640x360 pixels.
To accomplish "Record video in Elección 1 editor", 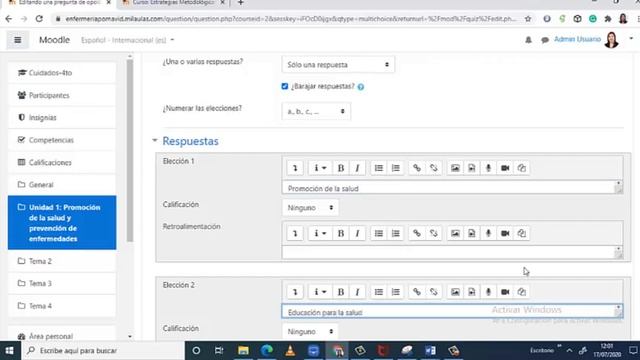I will click(x=505, y=168).
